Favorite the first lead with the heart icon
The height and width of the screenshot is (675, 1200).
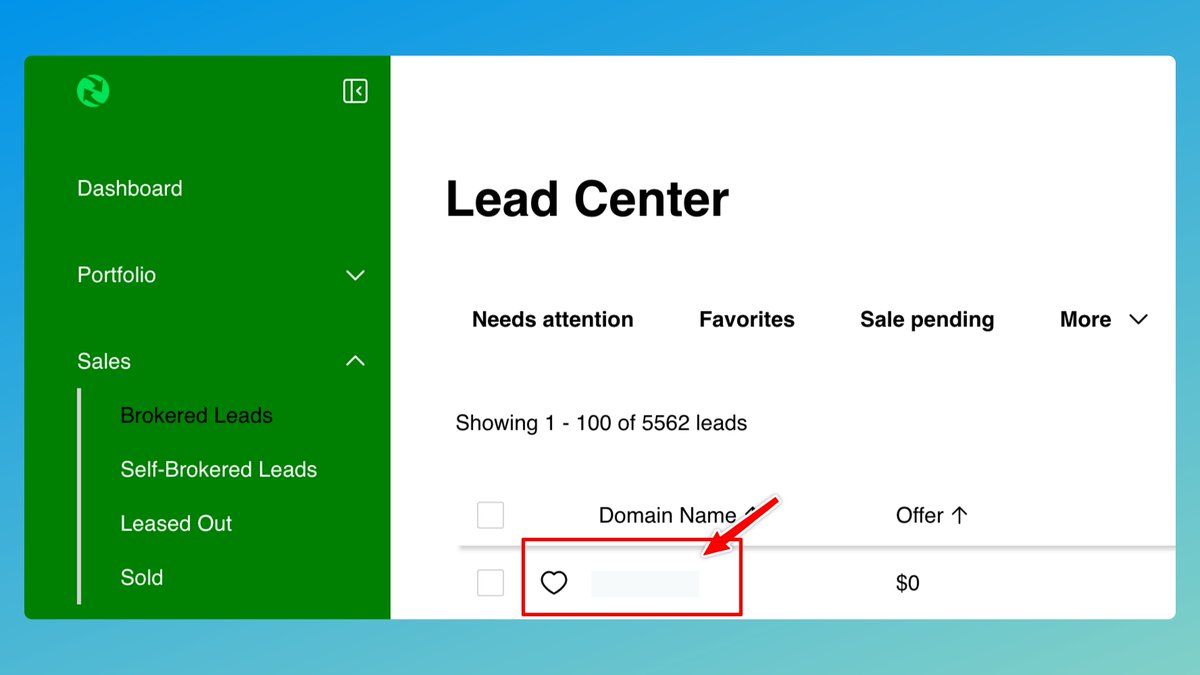tap(554, 582)
